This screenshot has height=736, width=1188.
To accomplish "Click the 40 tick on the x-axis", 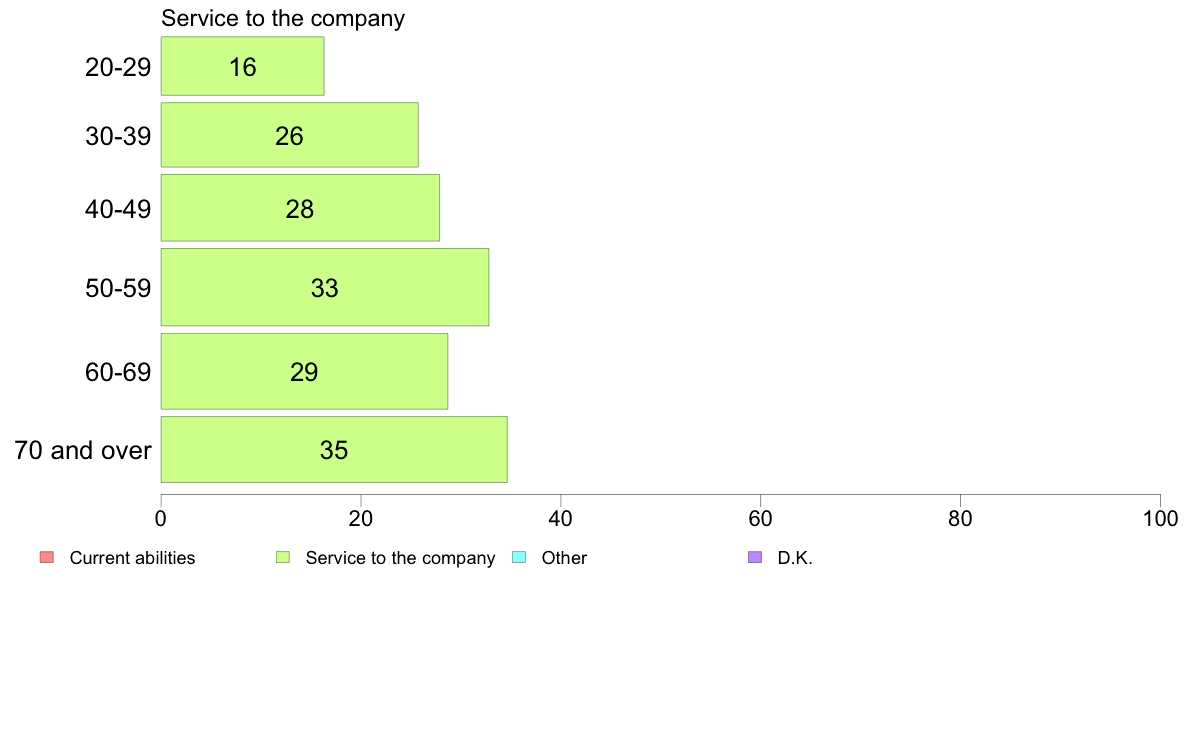I will pyautogui.click(x=561, y=518).
